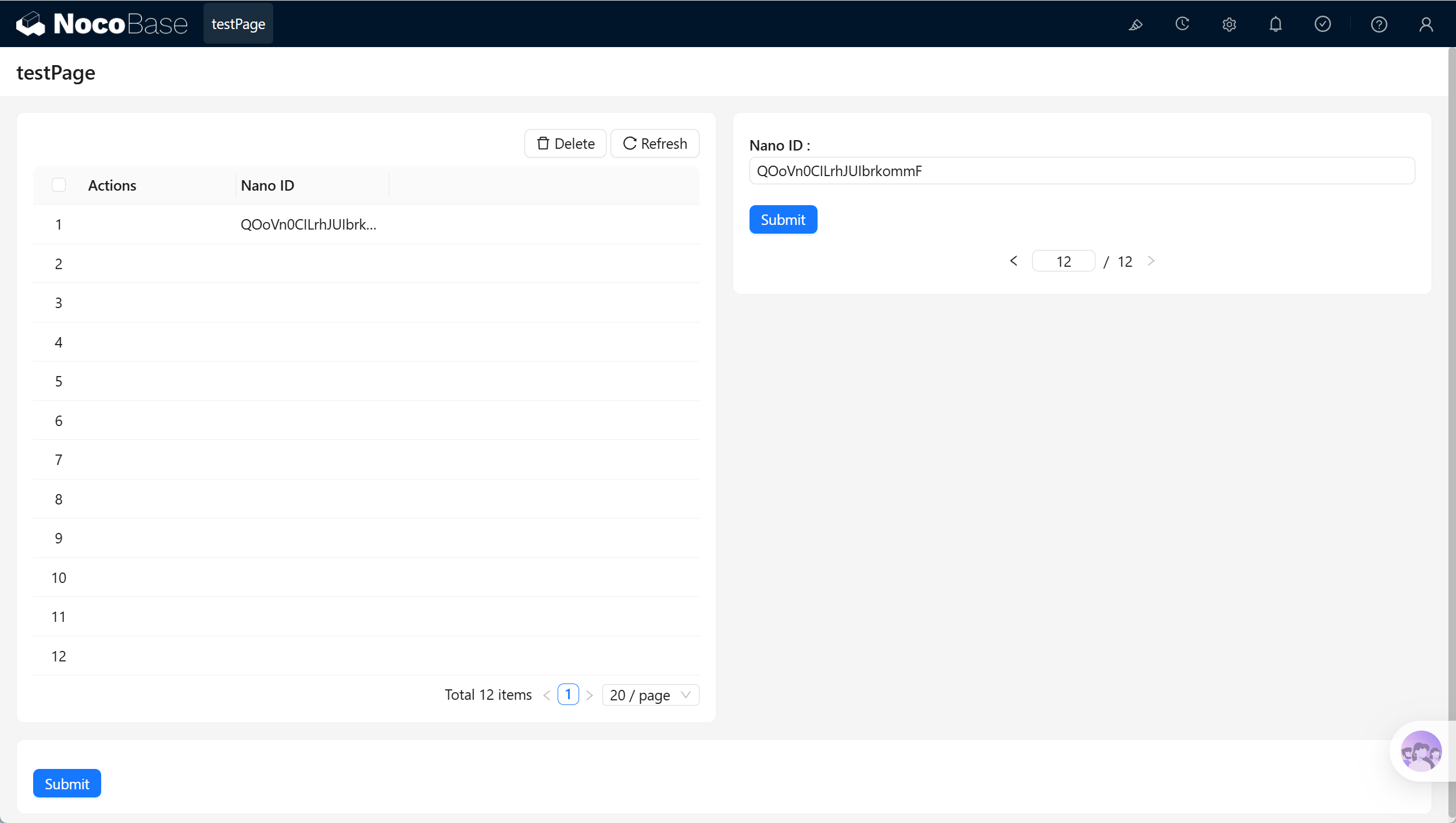This screenshot has height=823, width=1456.
Task: Click the bottom Submit button
Action: [67, 783]
